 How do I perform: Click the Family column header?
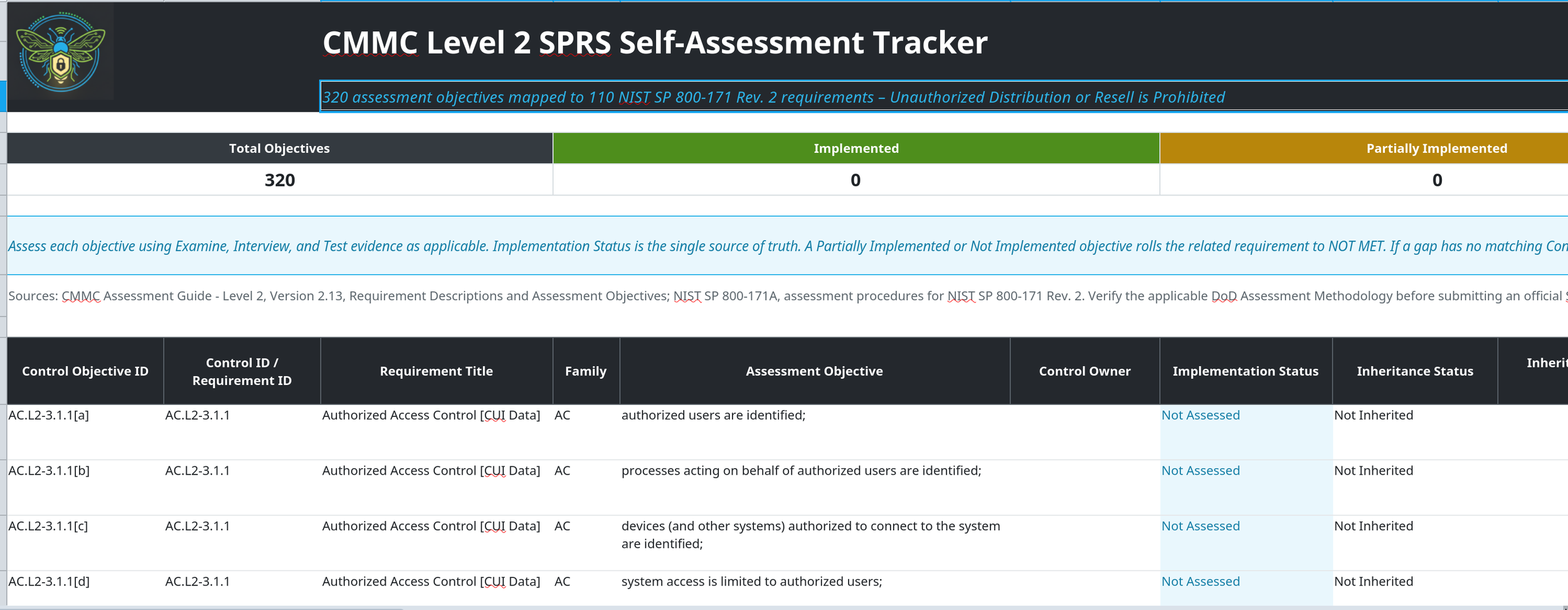point(586,371)
